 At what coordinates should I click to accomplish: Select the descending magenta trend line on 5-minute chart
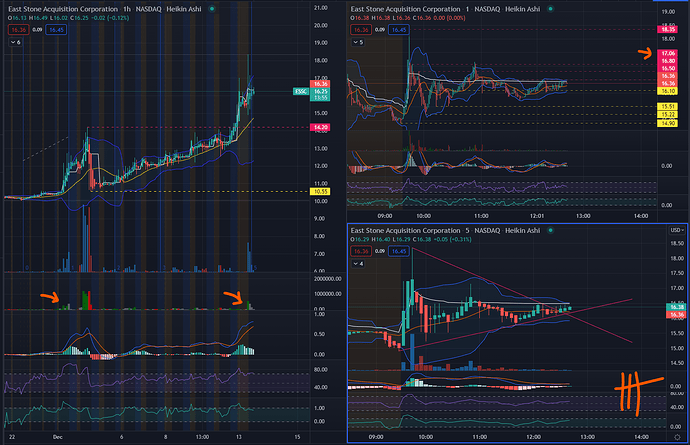click(x=522, y=295)
